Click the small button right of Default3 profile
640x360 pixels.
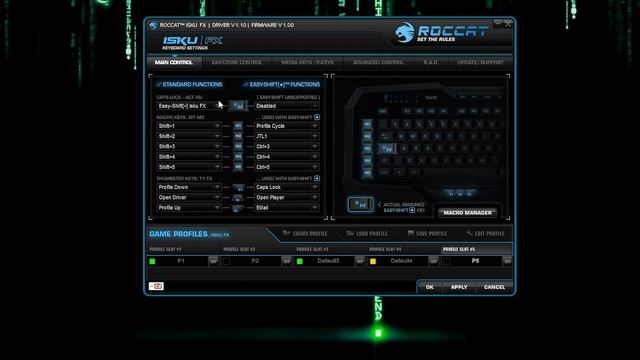(360, 261)
